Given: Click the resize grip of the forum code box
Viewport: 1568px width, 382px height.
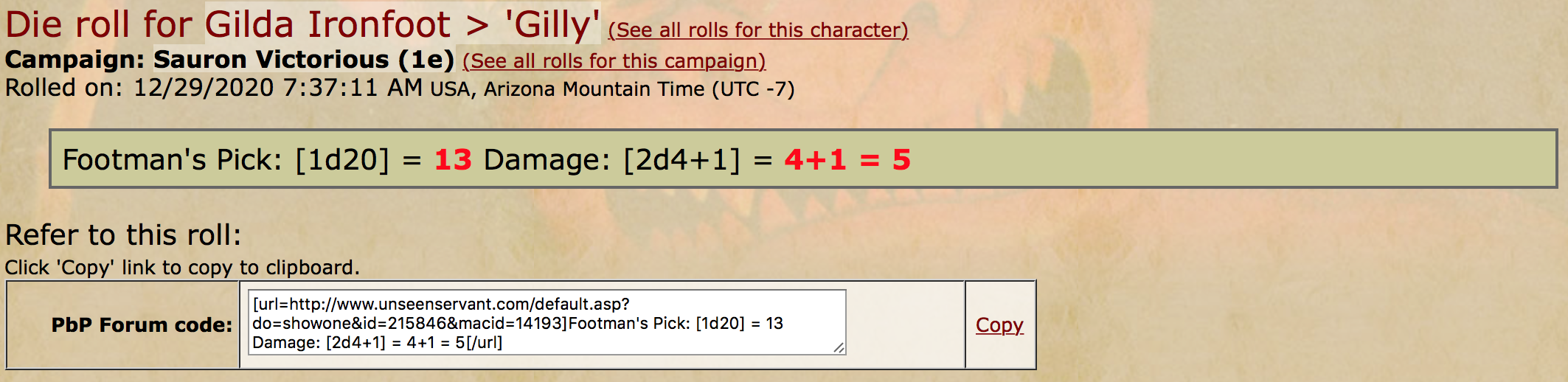Looking at the screenshot, I should 839,348.
